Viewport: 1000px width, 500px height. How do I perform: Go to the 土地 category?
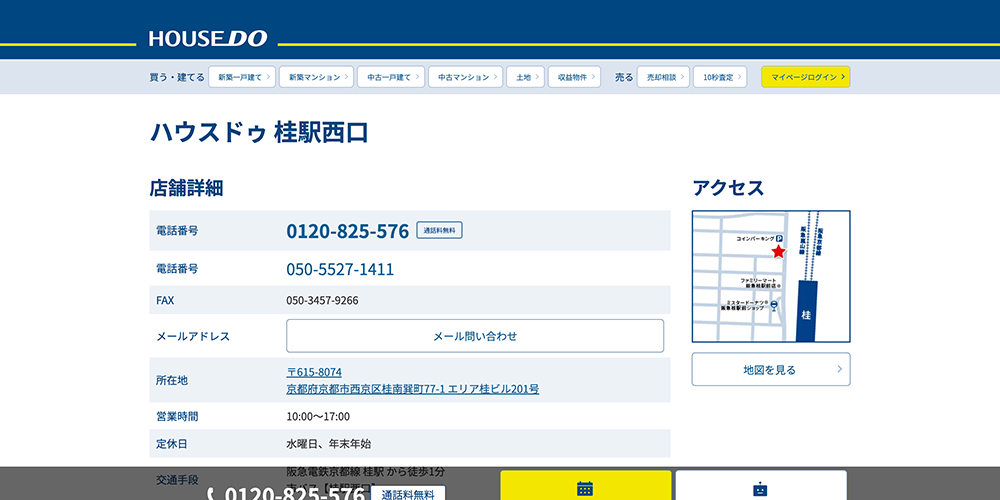pos(526,77)
